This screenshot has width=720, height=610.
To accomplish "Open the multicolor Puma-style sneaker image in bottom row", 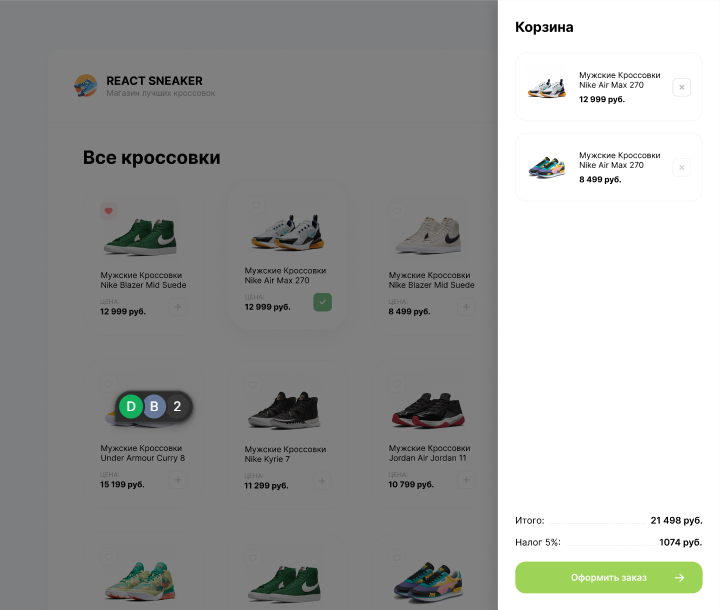I will click(428, 582).
